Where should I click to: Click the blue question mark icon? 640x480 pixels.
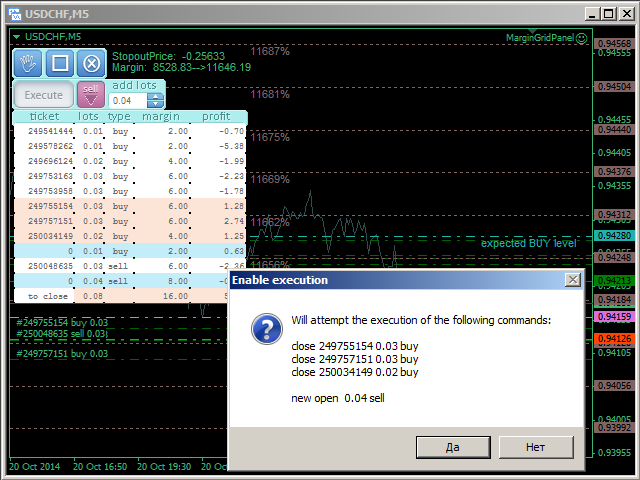tap(265, 329)
